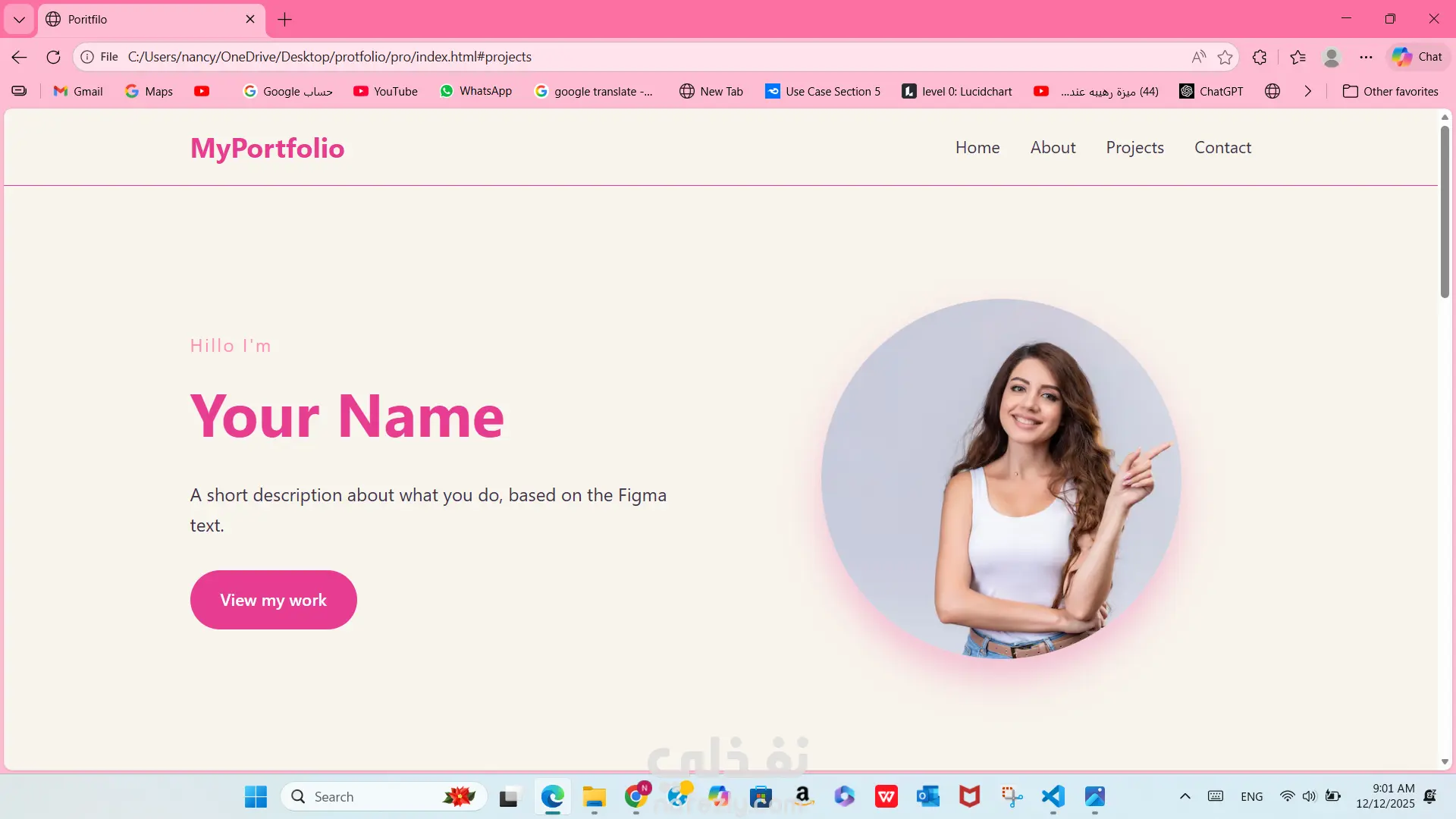Open Other favorites folder
This screenshot has width=1456, height=819.
1390,91
